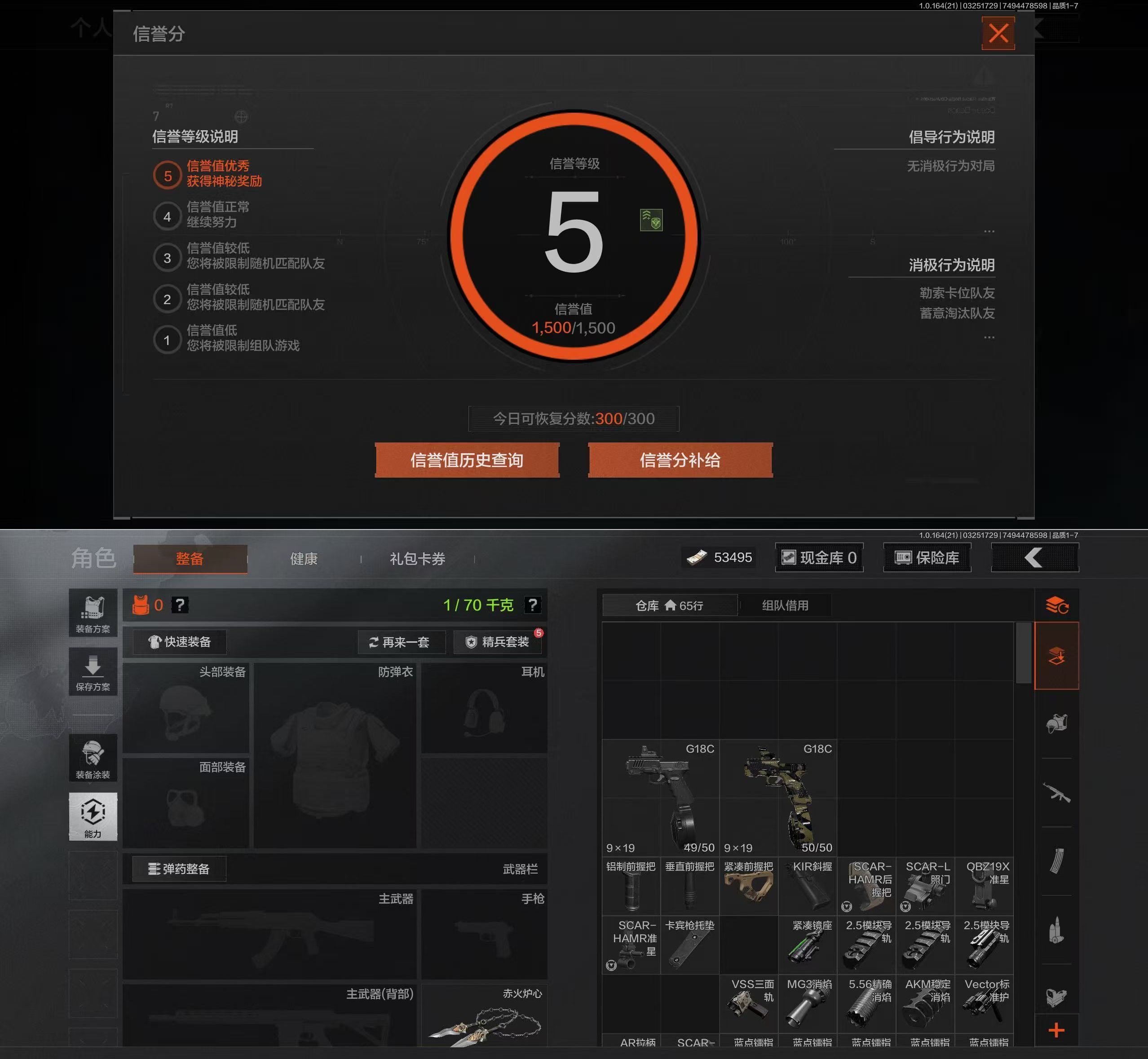Open 装备方案 loadout icon
Viewport: 1148px width, 1059px height.
[93, 613]
